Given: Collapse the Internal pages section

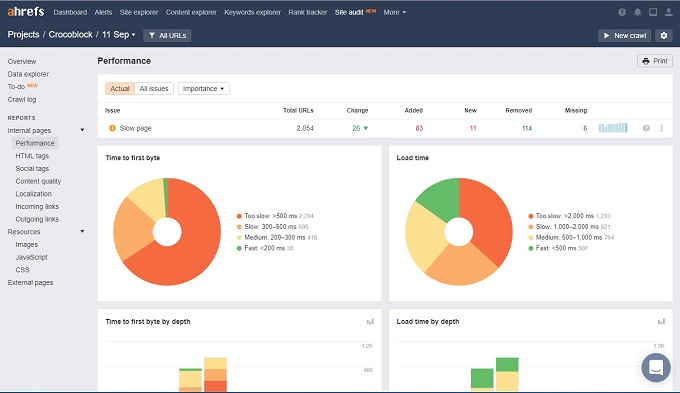Looking at the screenshot, I should tap(82, 130).
